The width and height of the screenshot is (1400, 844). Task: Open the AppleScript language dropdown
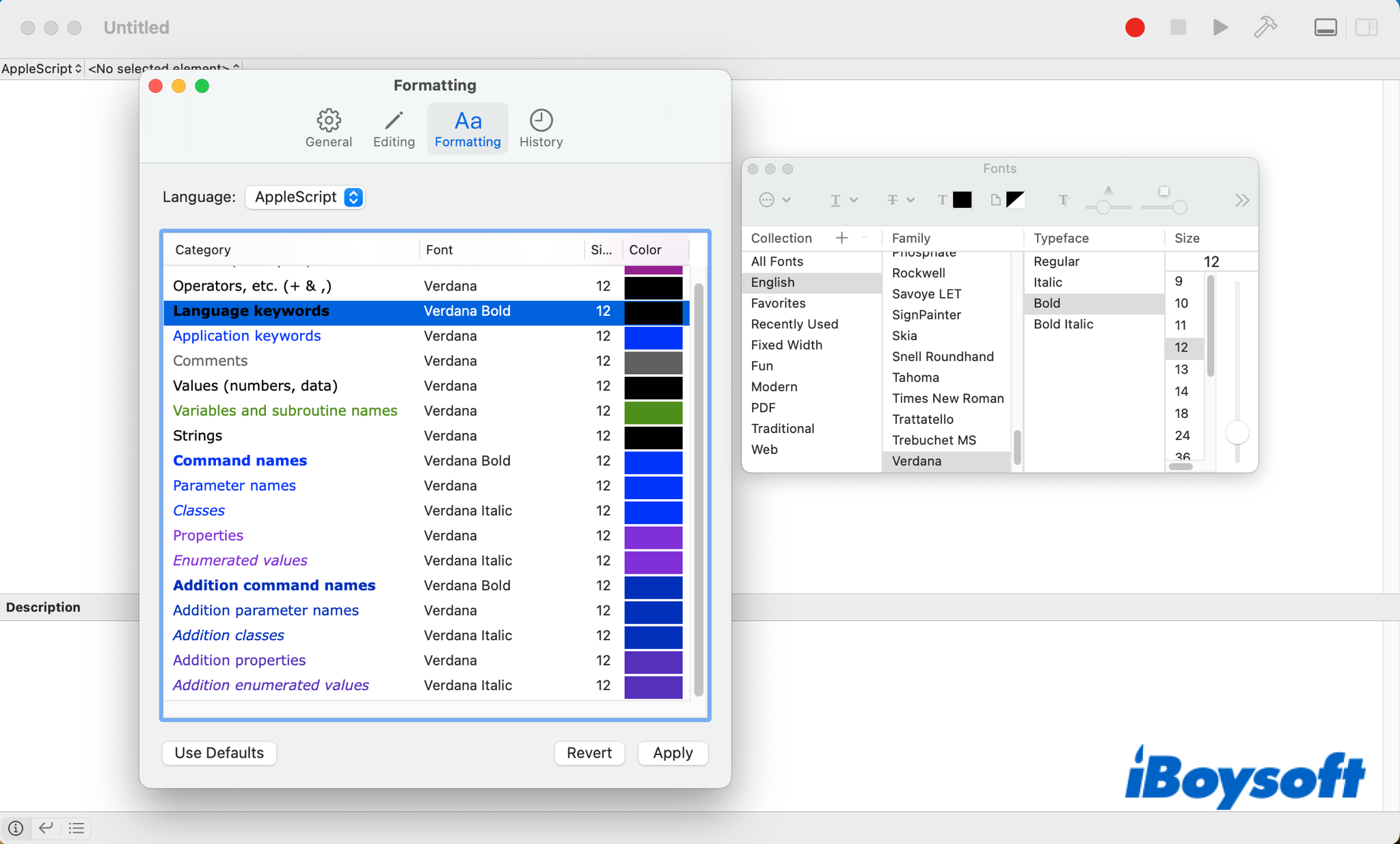pyautogui.click(x=306, y=196)
